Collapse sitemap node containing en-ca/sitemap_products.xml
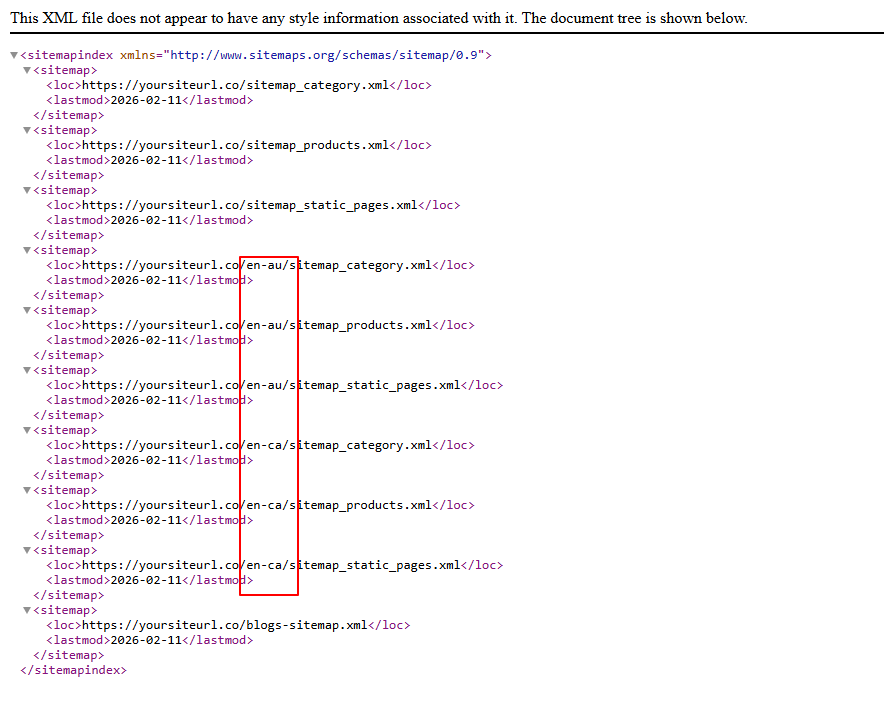 coord(27,491)
